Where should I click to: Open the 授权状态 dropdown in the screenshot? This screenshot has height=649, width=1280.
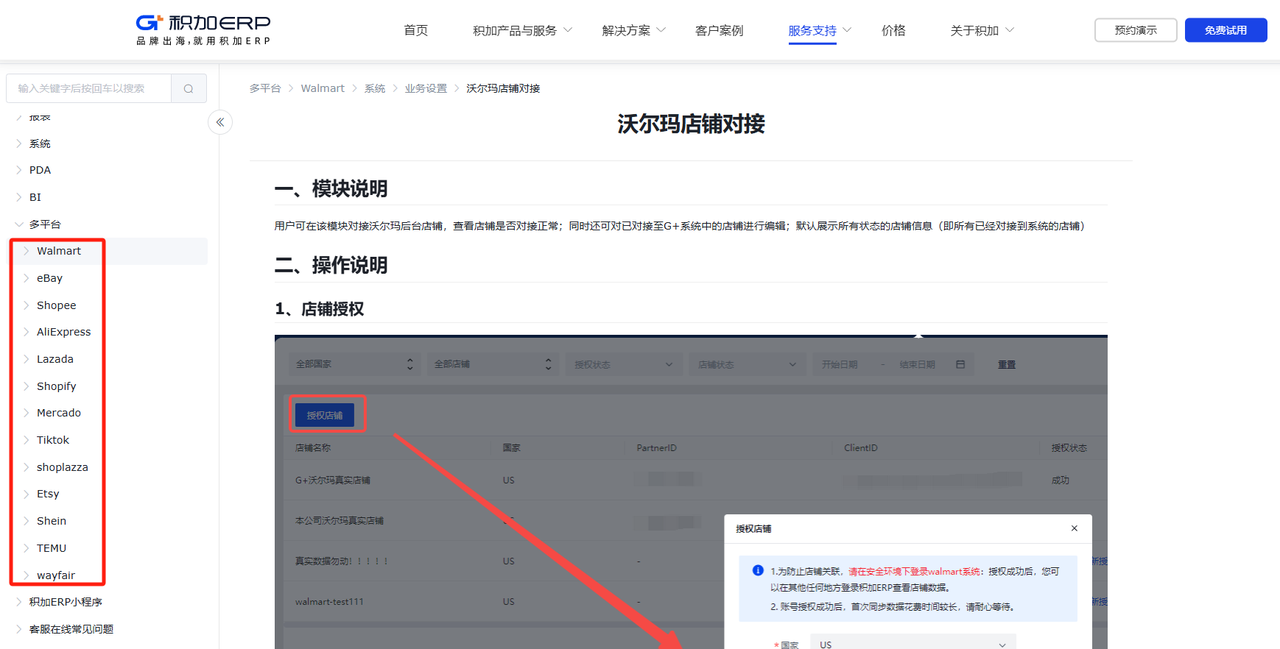click(623, 365)
